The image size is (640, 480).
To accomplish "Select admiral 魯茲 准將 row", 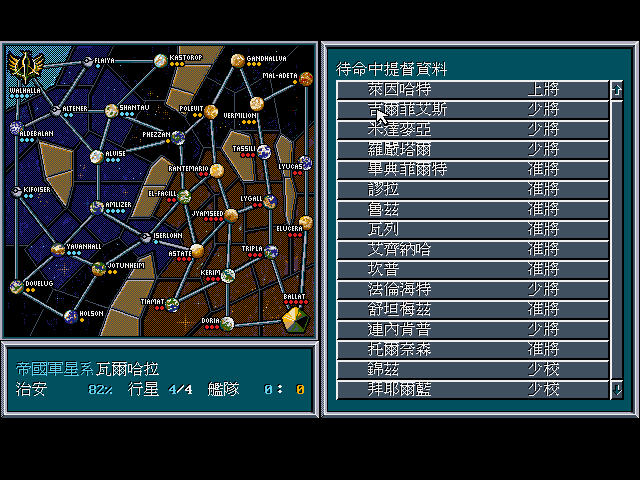I will click(473, 209).
